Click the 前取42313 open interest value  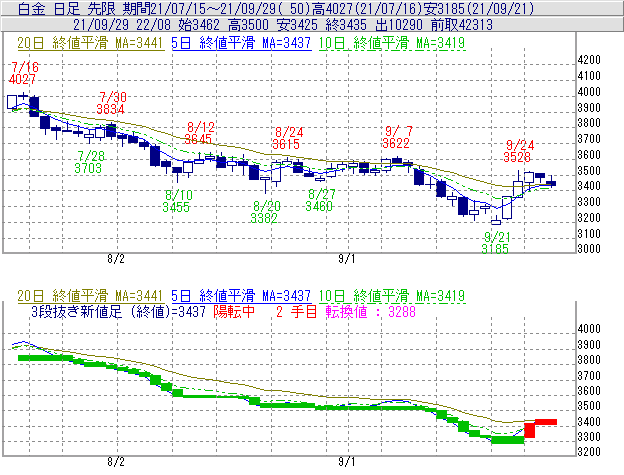[462, 25]
